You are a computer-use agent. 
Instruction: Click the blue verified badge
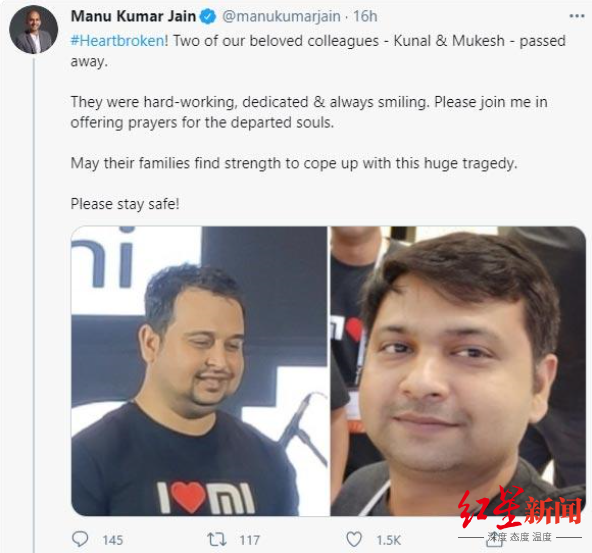tap(208, 17)
